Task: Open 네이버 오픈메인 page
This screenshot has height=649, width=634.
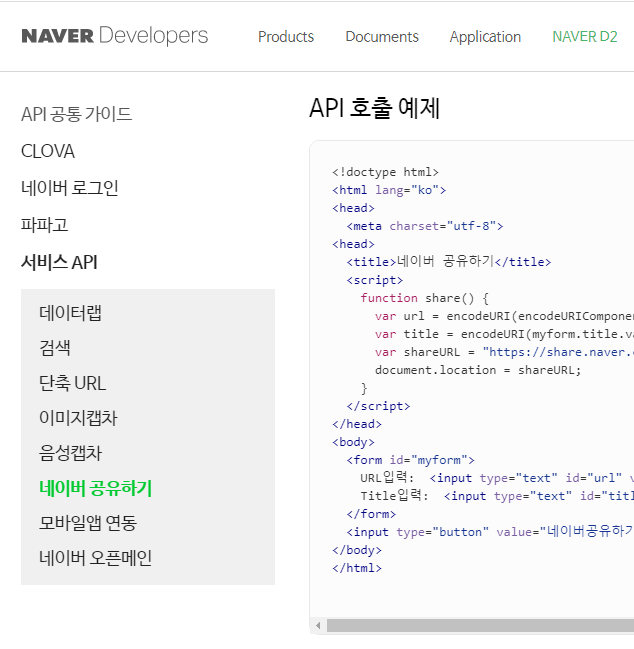Action: tap(96, 558)
